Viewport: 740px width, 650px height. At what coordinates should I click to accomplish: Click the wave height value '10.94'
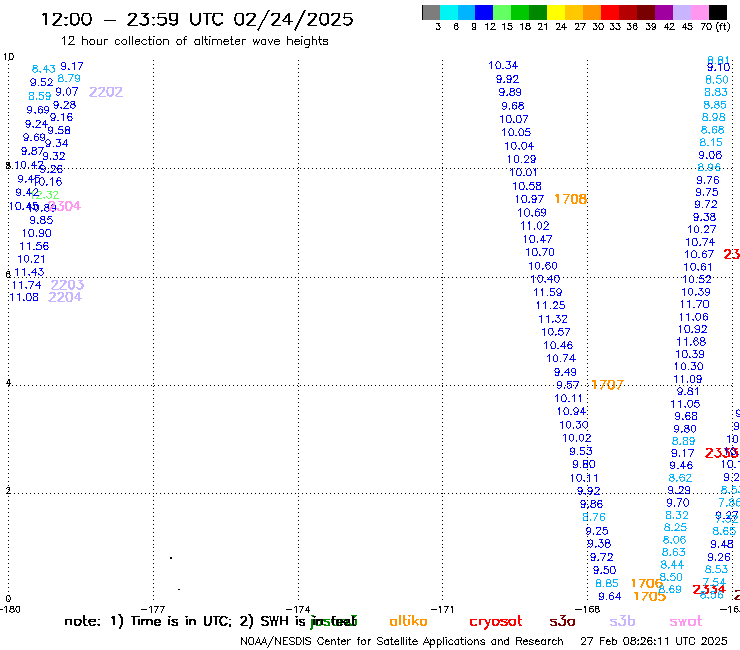(571, 411)
